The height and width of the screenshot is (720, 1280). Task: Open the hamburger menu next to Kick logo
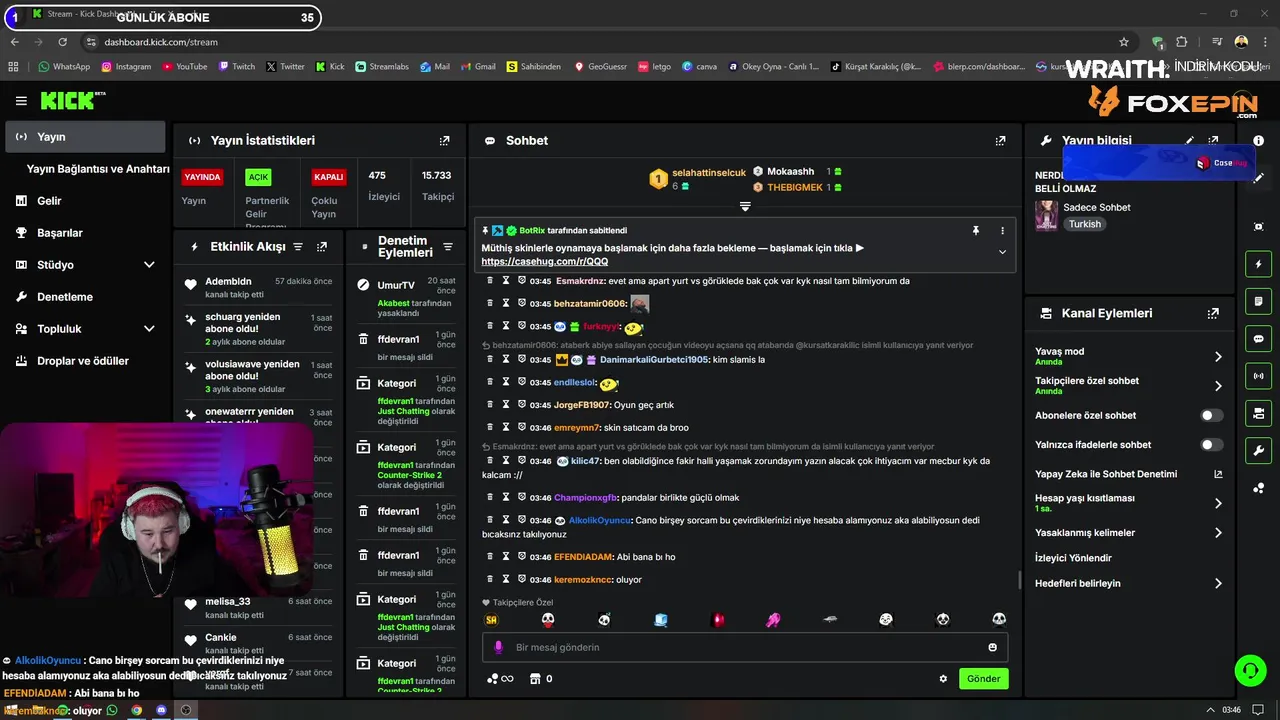coord(21,101)
